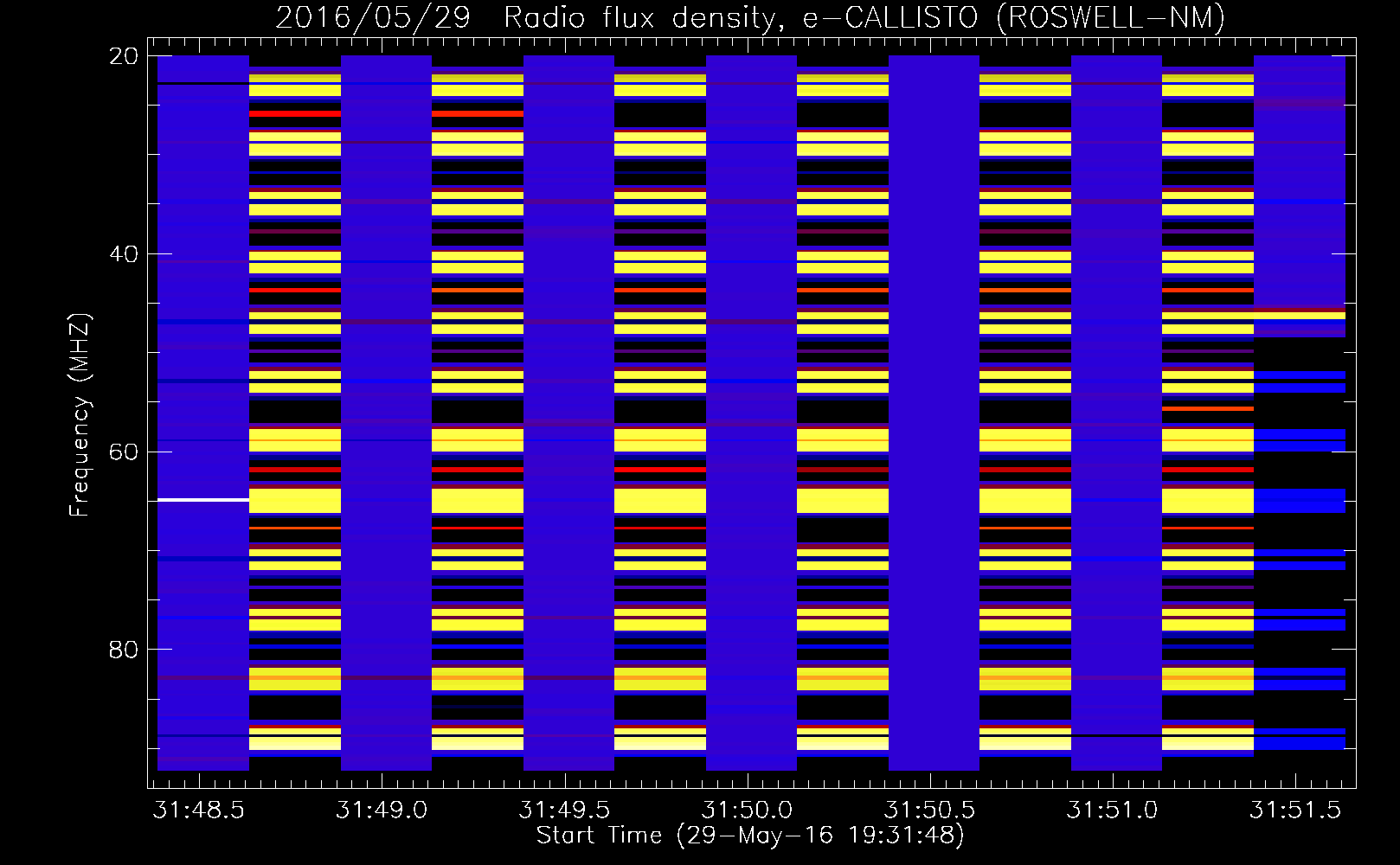Click the 'Frequency (MHZ)' axis label
The width and height of the screenshot is (1400, 865).
(x=80, y=415)
